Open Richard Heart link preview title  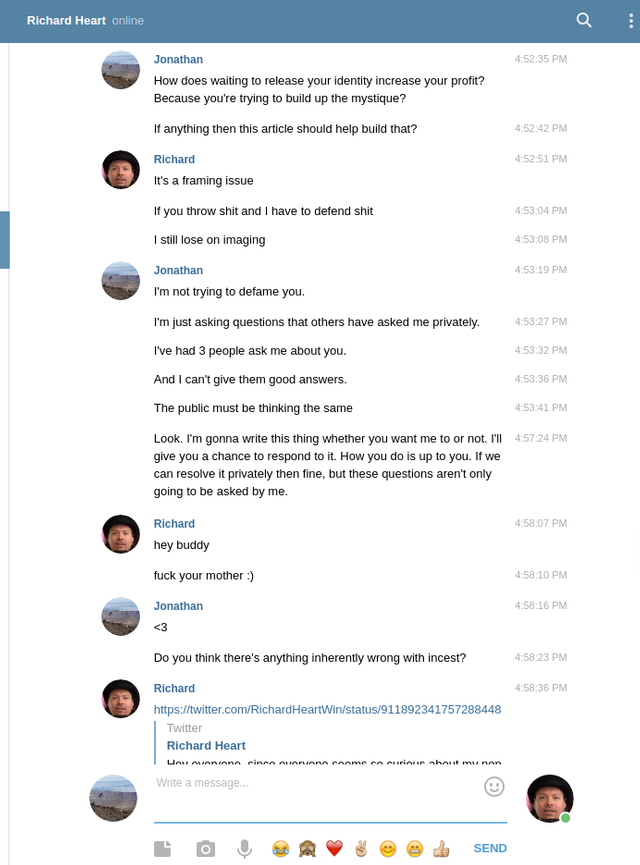[206, 746]
